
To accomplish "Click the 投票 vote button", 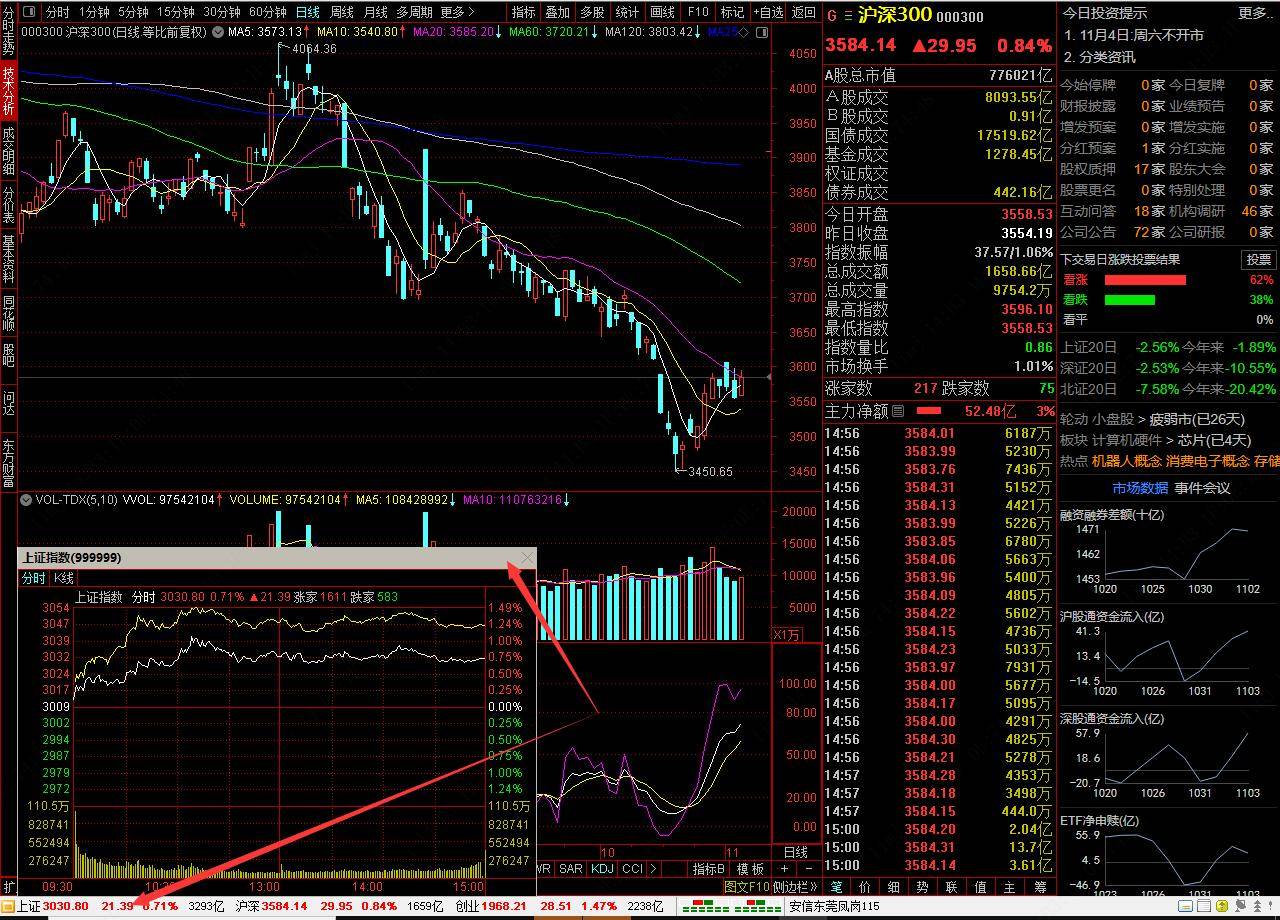I will click(x=1258, y=259).
